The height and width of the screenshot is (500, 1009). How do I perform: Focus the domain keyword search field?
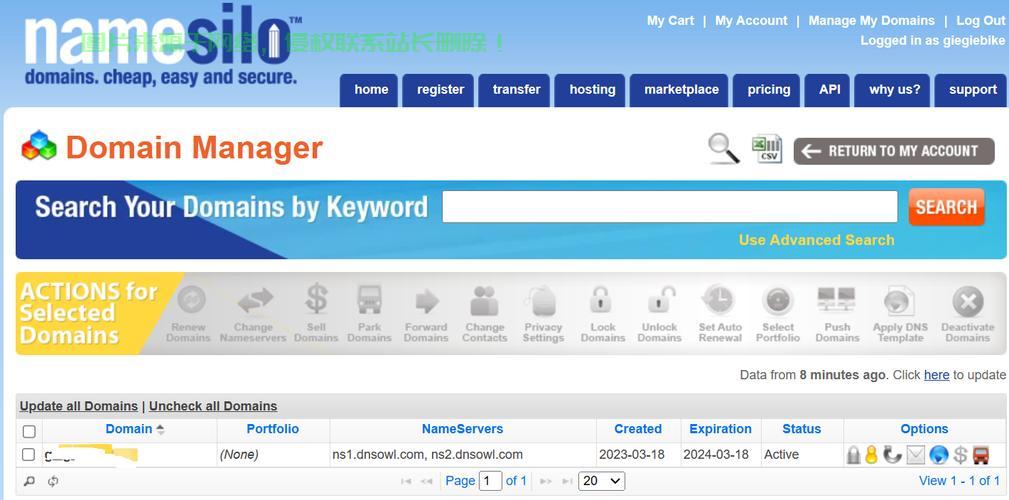coord(669,207)
